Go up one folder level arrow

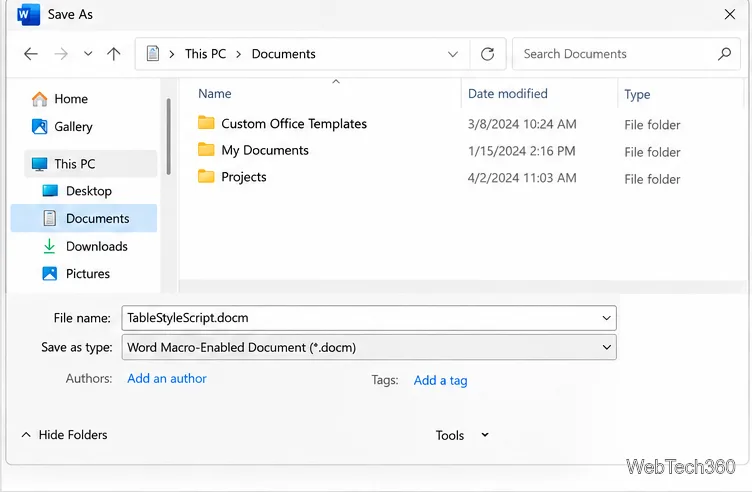coord(114,54)
